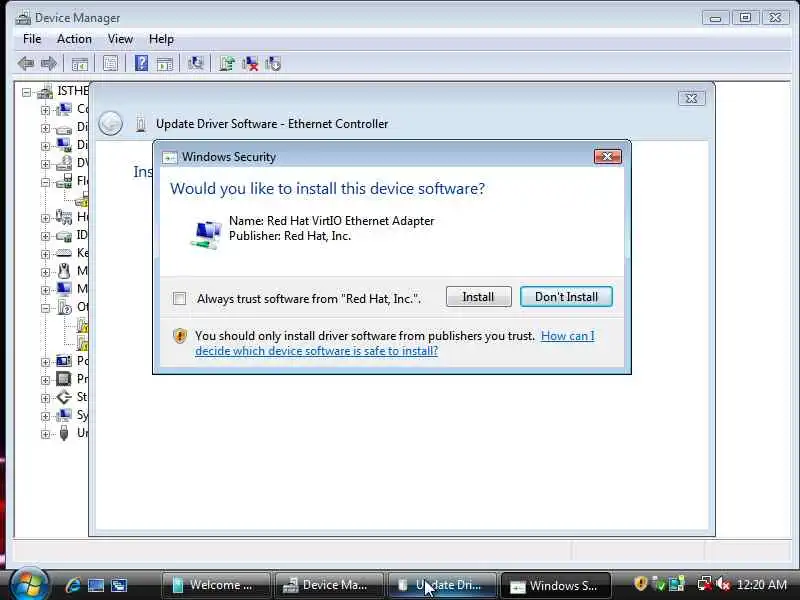Click Switch Between Windows quick launch icon
This screenshot has height=600, width=800.
119,585
